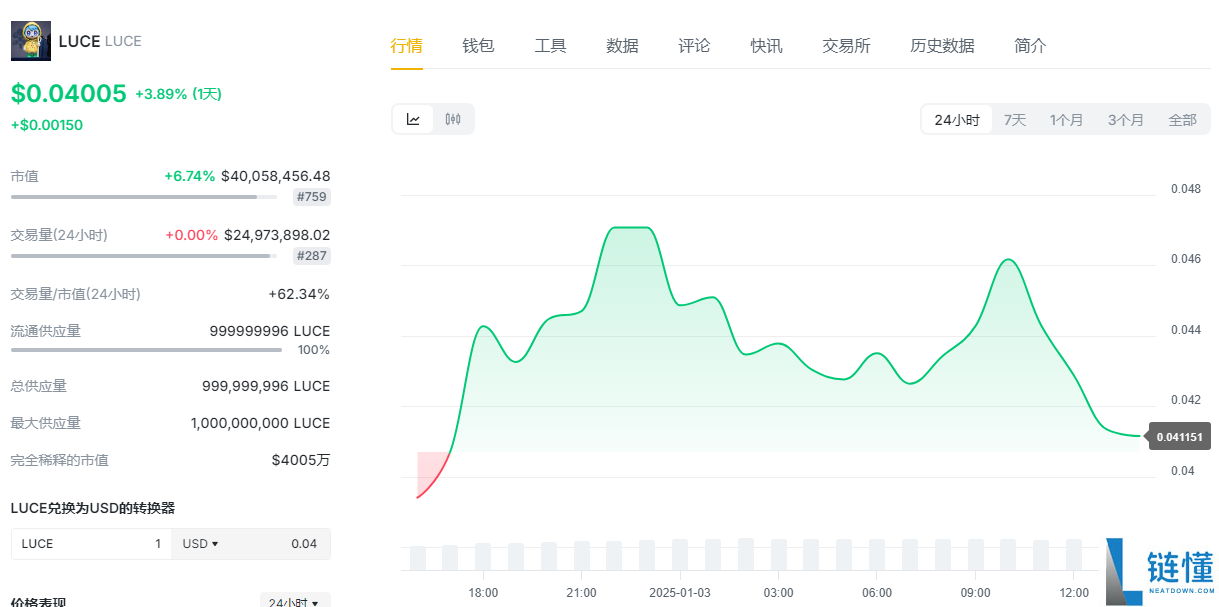Image resolution: width=1219 pixels, height=607 pixels.
Task: Open the 钱包 tab
Action: (x=478, y=46)
